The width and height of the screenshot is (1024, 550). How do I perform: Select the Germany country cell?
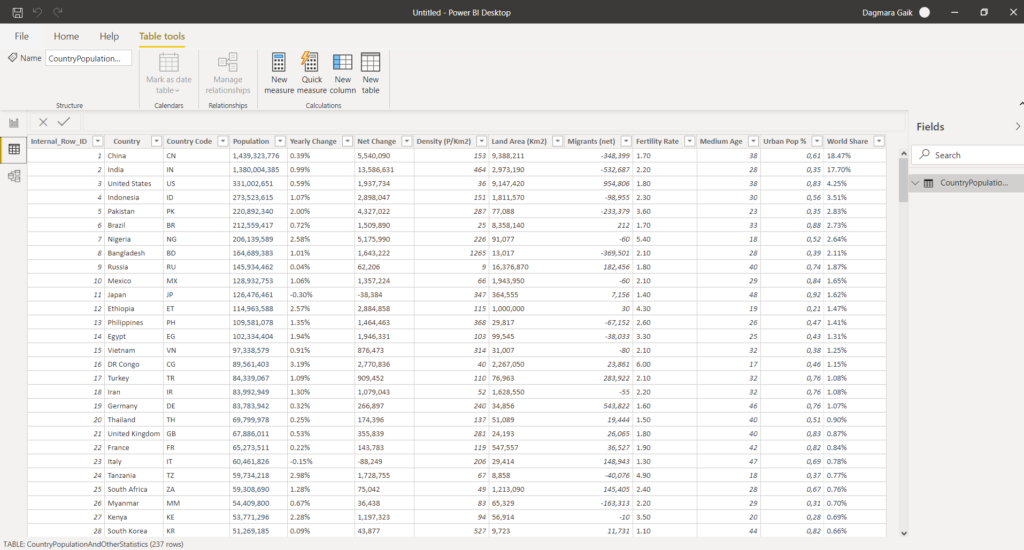134,406
